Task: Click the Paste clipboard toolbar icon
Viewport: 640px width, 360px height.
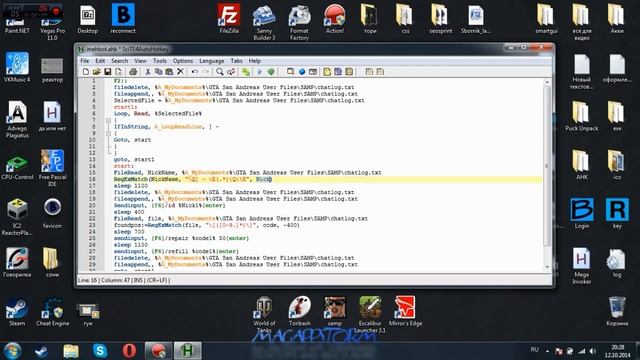Action: click(169, 72)
